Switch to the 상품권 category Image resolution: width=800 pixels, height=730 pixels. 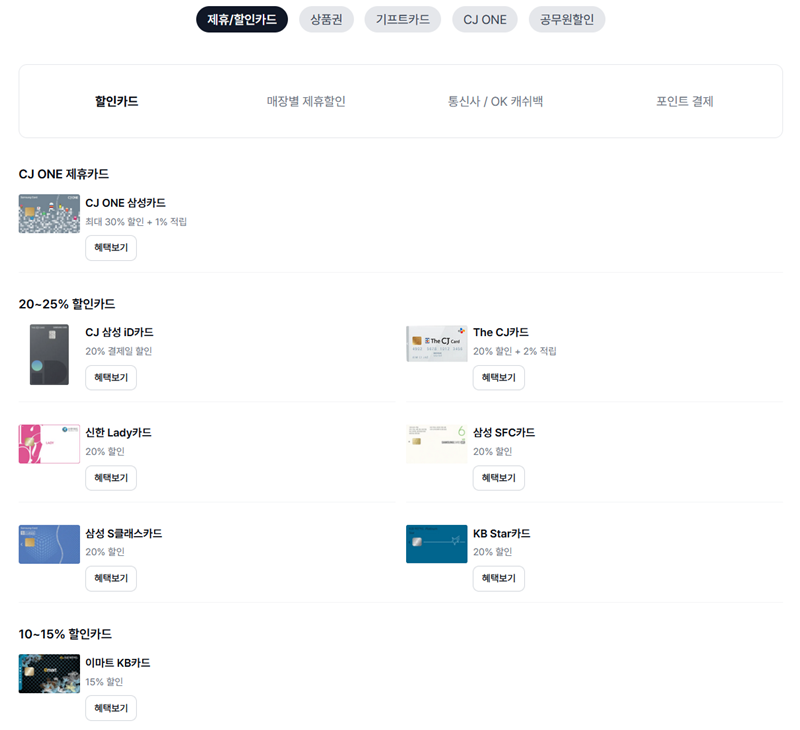point(326,19)
